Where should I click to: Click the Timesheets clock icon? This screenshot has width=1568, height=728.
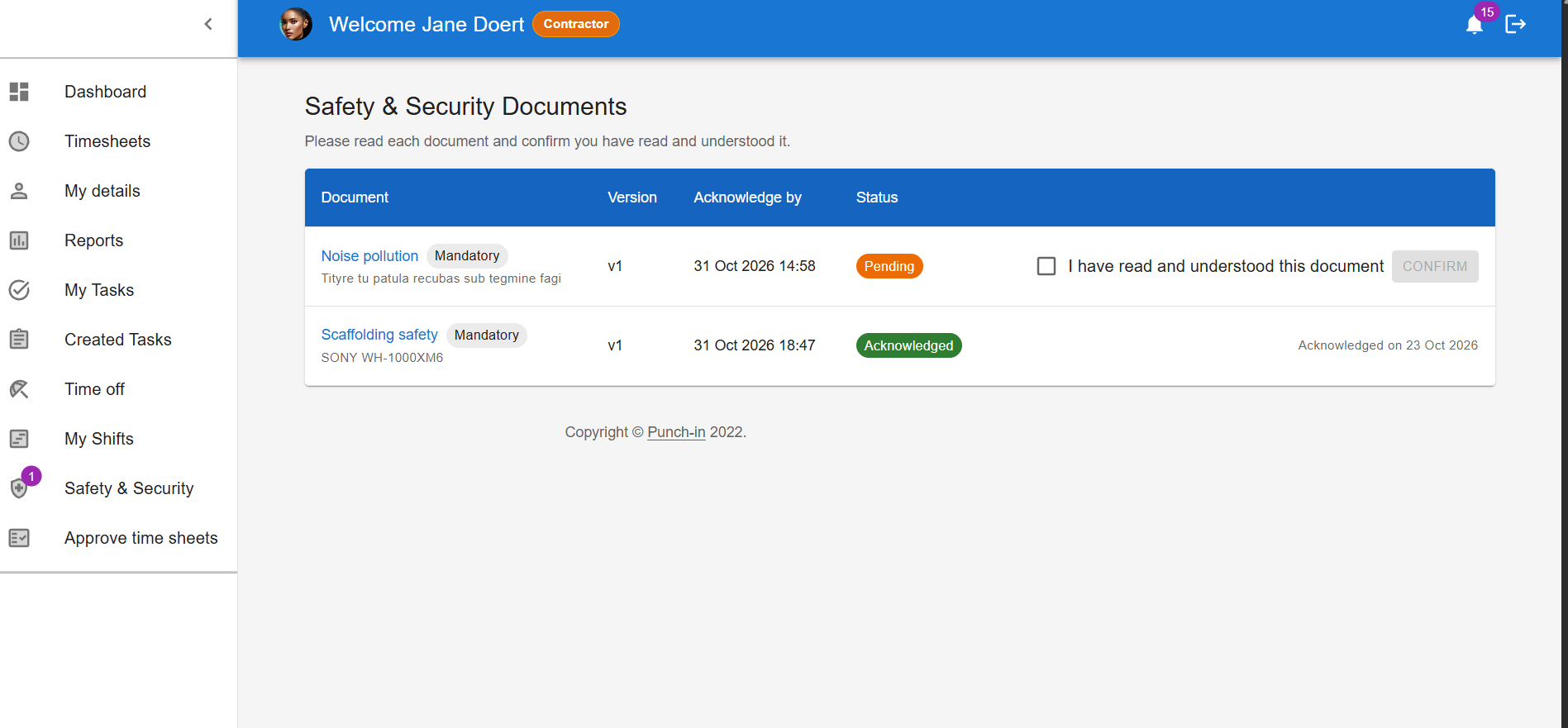(x=19, y=141)
